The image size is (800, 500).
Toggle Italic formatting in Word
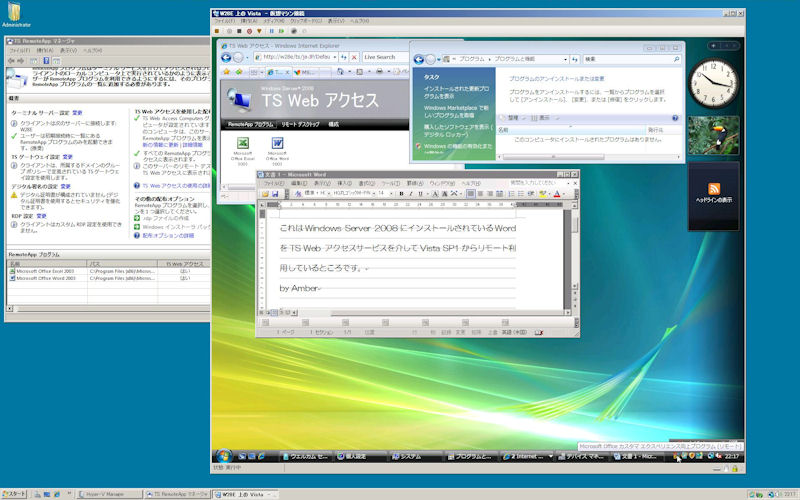411,194
